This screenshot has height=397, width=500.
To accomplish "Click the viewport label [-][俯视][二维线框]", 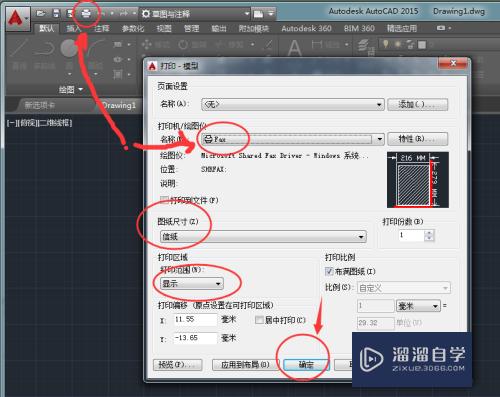I will coord(39,123).
